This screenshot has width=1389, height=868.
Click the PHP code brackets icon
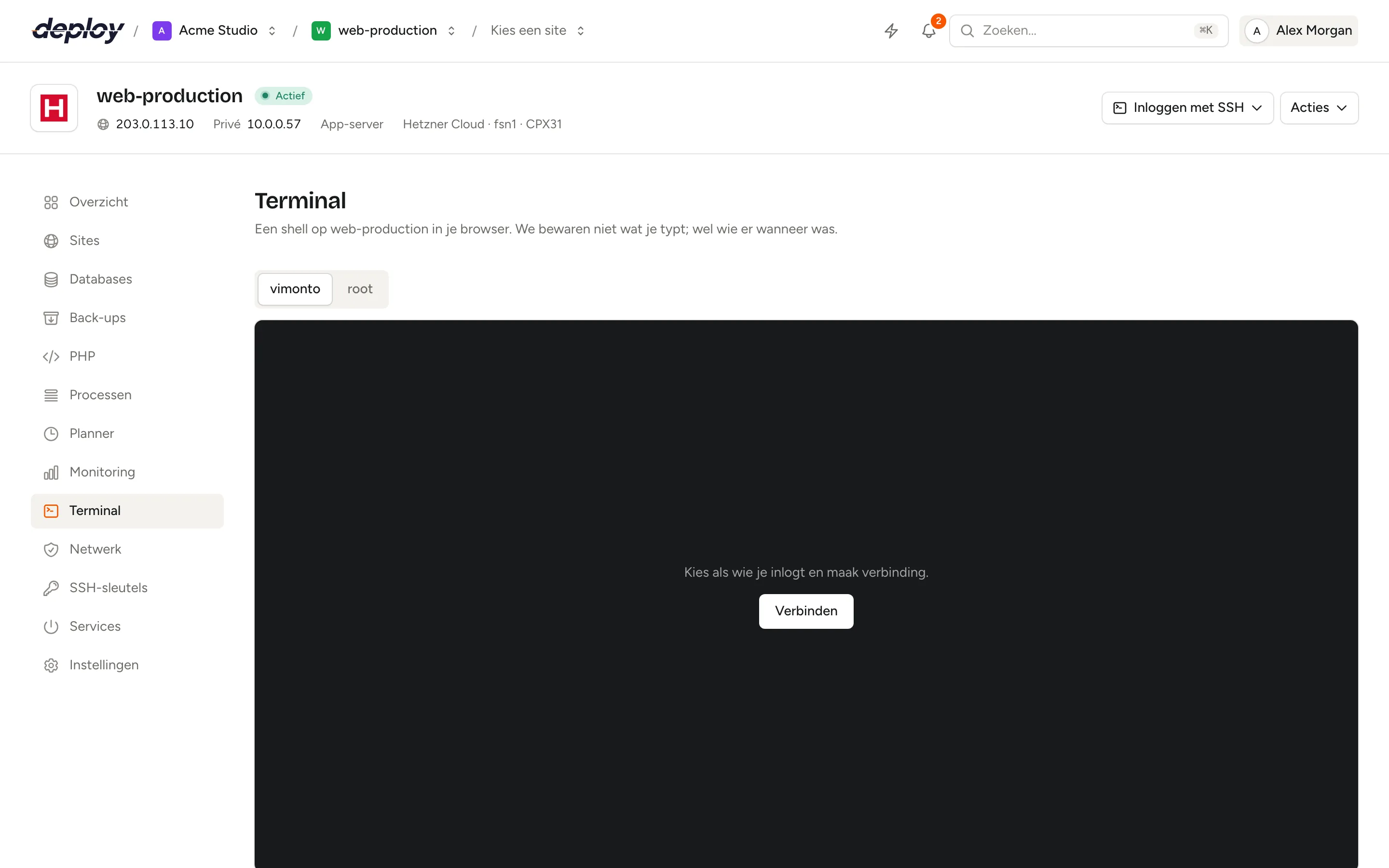click(x=51, y=356)
